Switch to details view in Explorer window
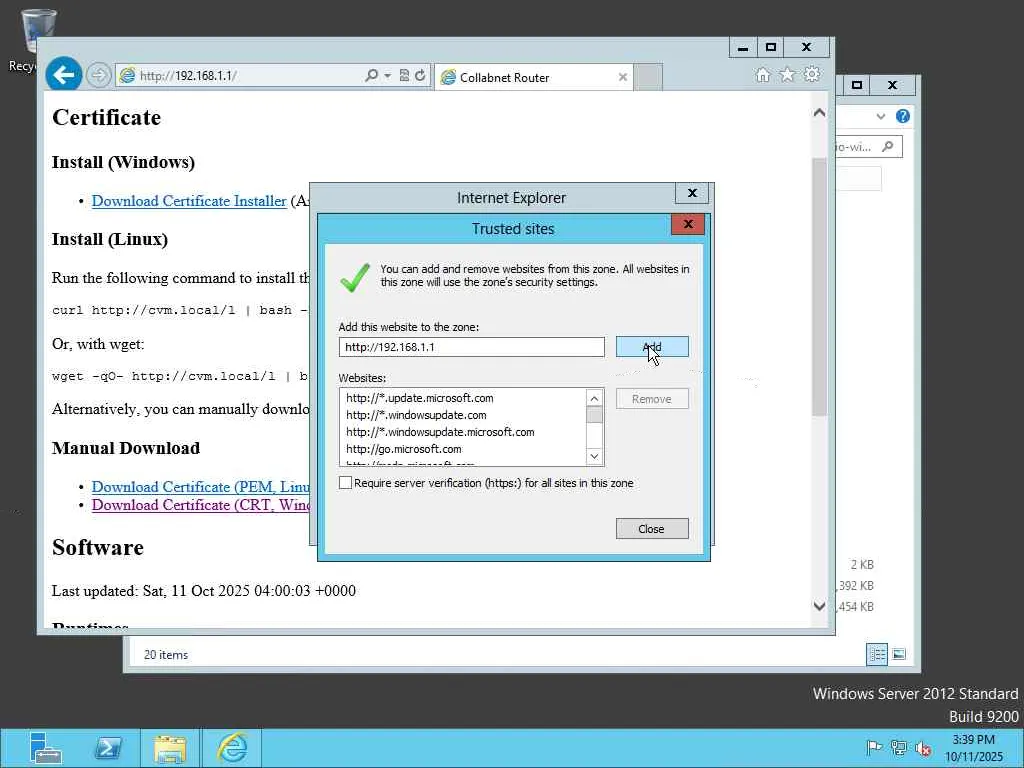 pyautogui.click(x=877, y=654)
